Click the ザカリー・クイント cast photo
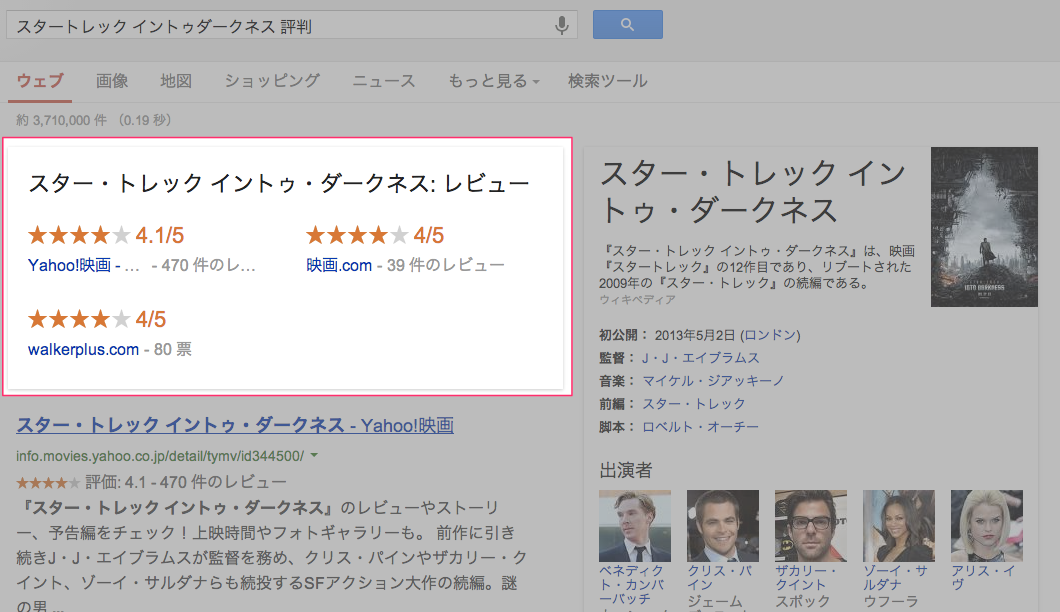The height and width of the screenshot is (612, 1060). point(811,525)
